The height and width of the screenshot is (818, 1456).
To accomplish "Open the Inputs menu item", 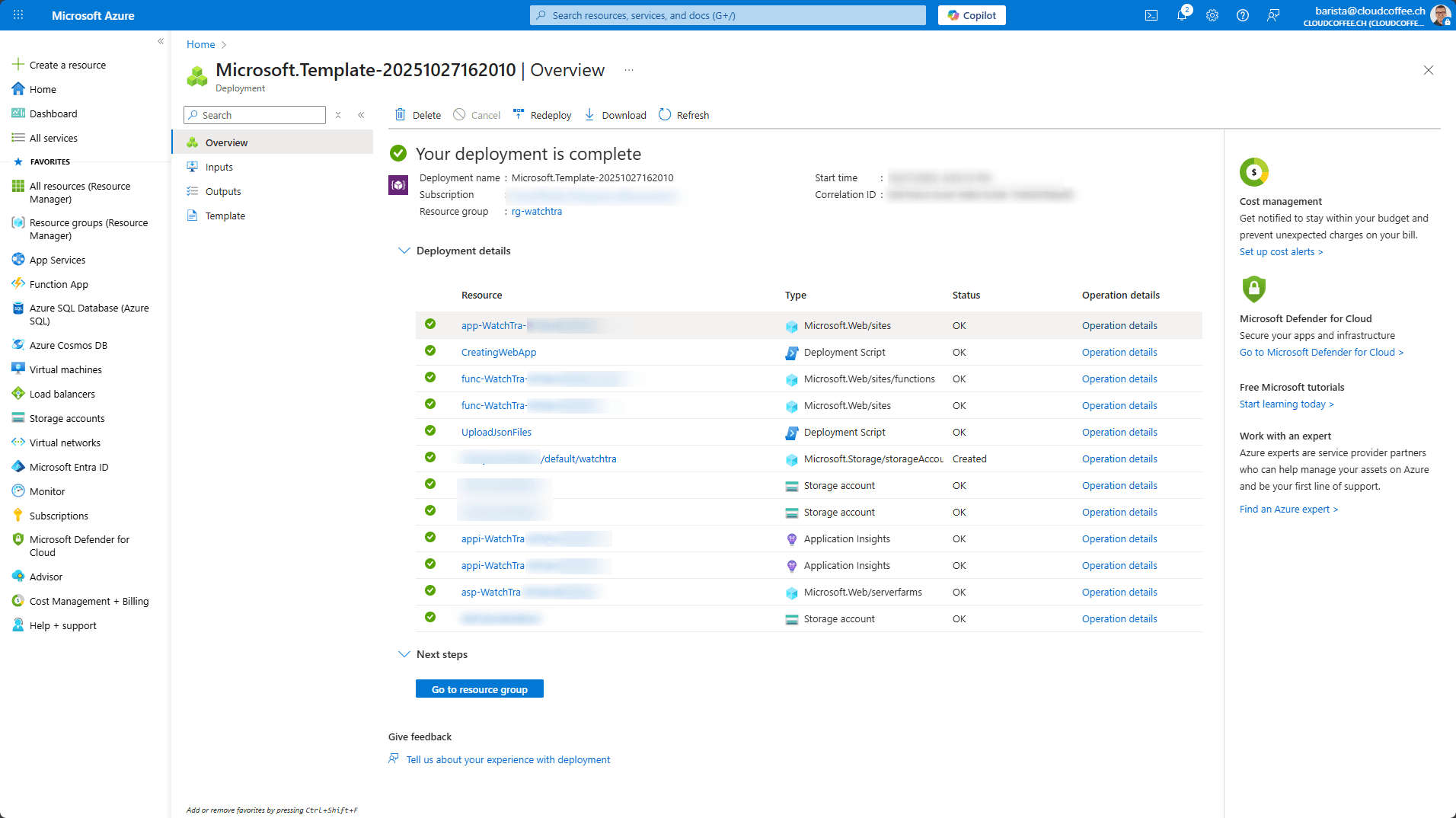I will pos(219,167).
